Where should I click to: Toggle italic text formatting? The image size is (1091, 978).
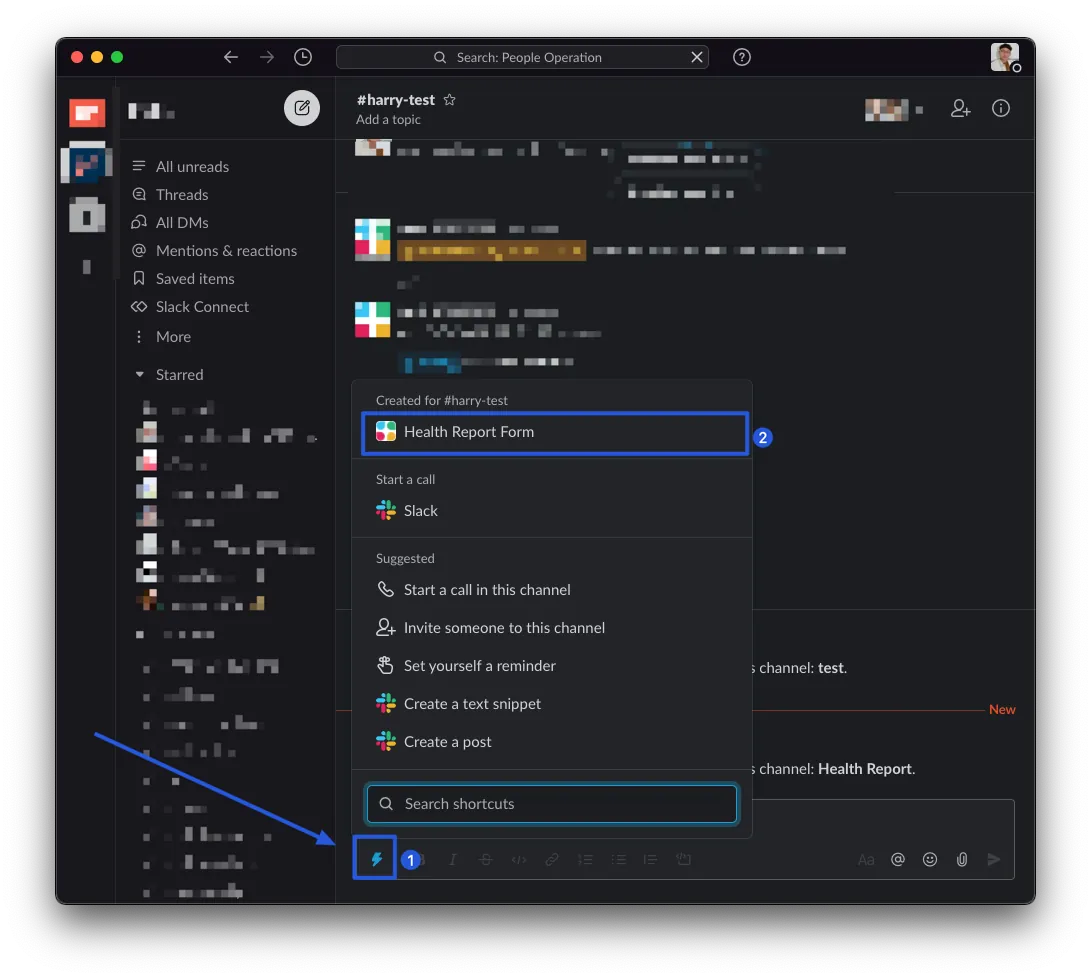(453, 860)
